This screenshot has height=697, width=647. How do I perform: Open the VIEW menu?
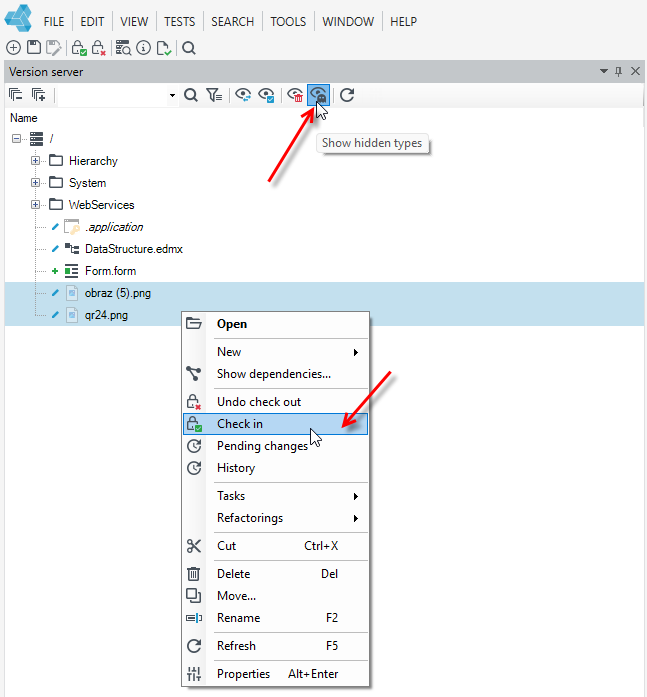tap(134, 21)
